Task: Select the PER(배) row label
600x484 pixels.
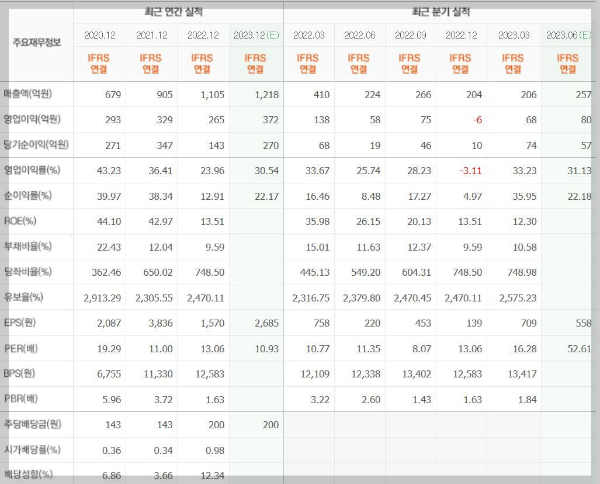Action: (x=21, y=349)
